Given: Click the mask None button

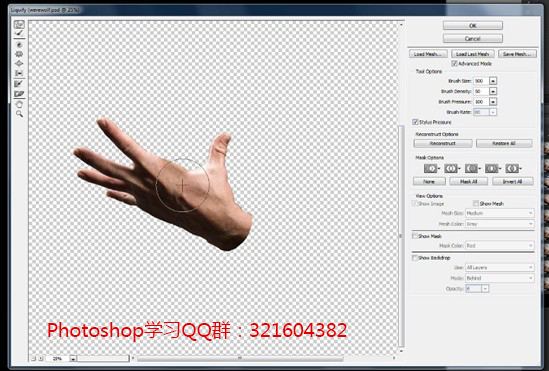Looking at the screenshot, I should pos(429,182).
